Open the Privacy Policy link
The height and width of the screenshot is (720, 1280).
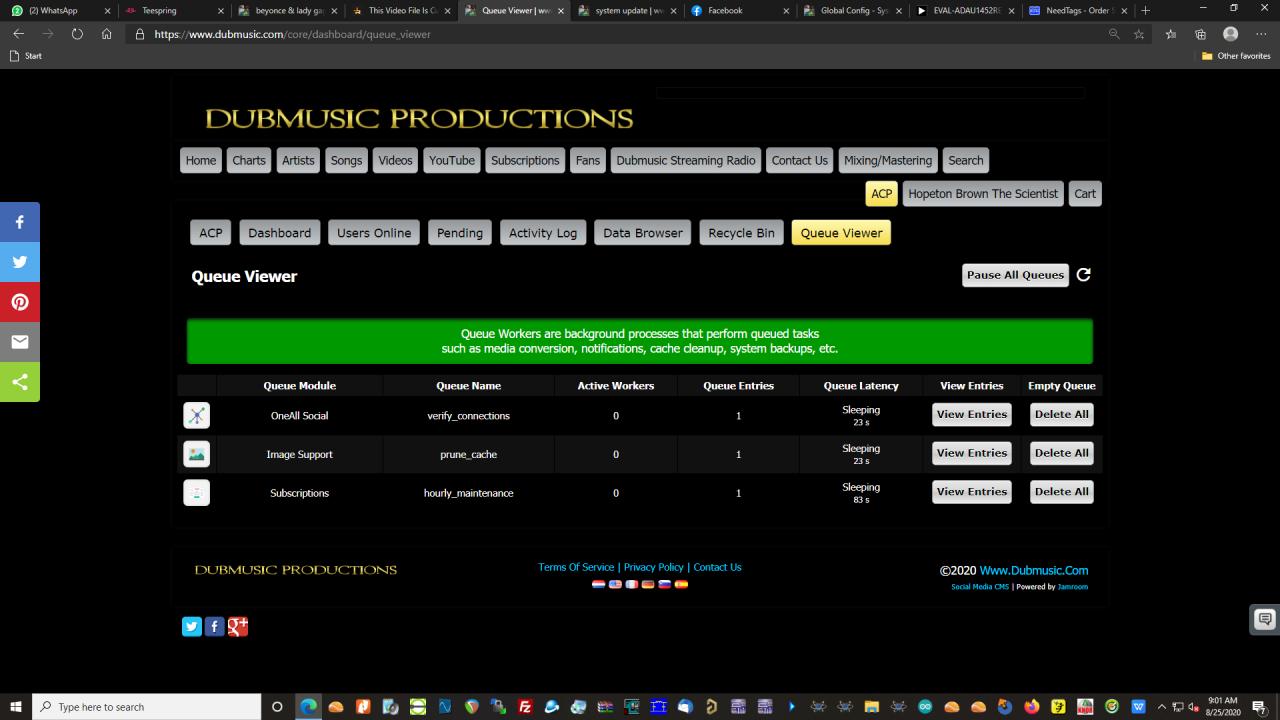(x=653, y=567)
